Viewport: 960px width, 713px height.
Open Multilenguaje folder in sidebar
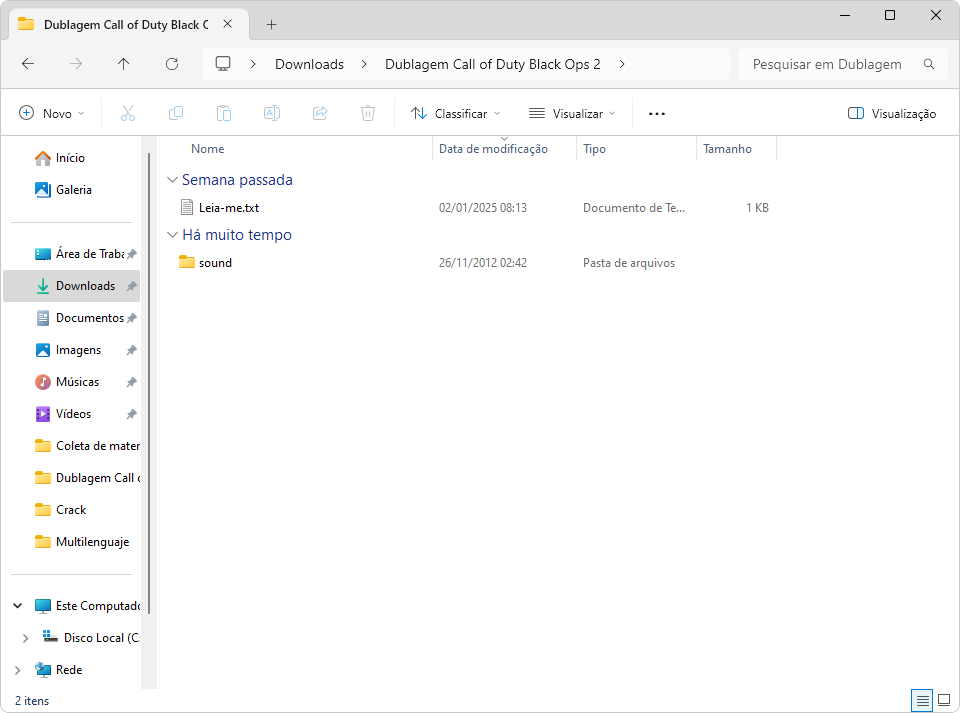(82, 542)
